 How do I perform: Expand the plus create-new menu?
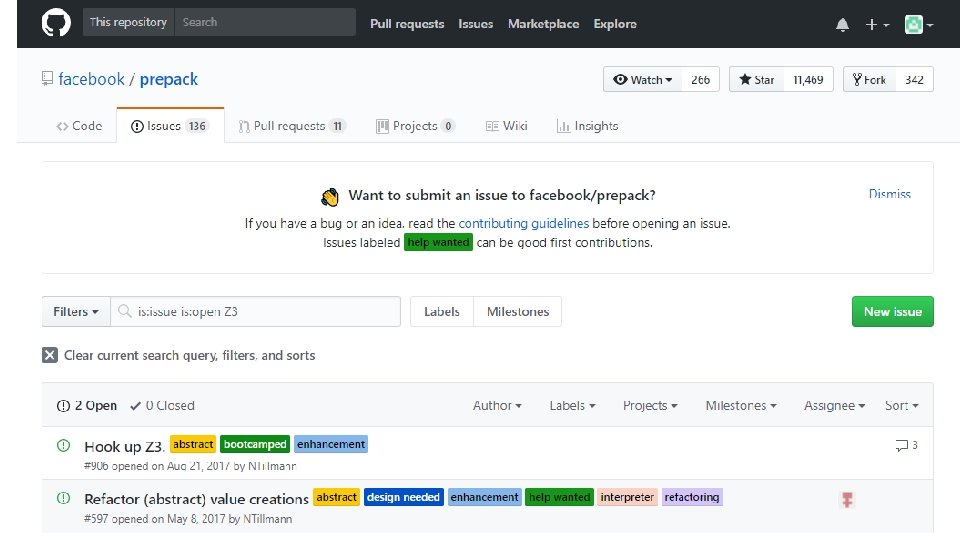click(877, 24)
